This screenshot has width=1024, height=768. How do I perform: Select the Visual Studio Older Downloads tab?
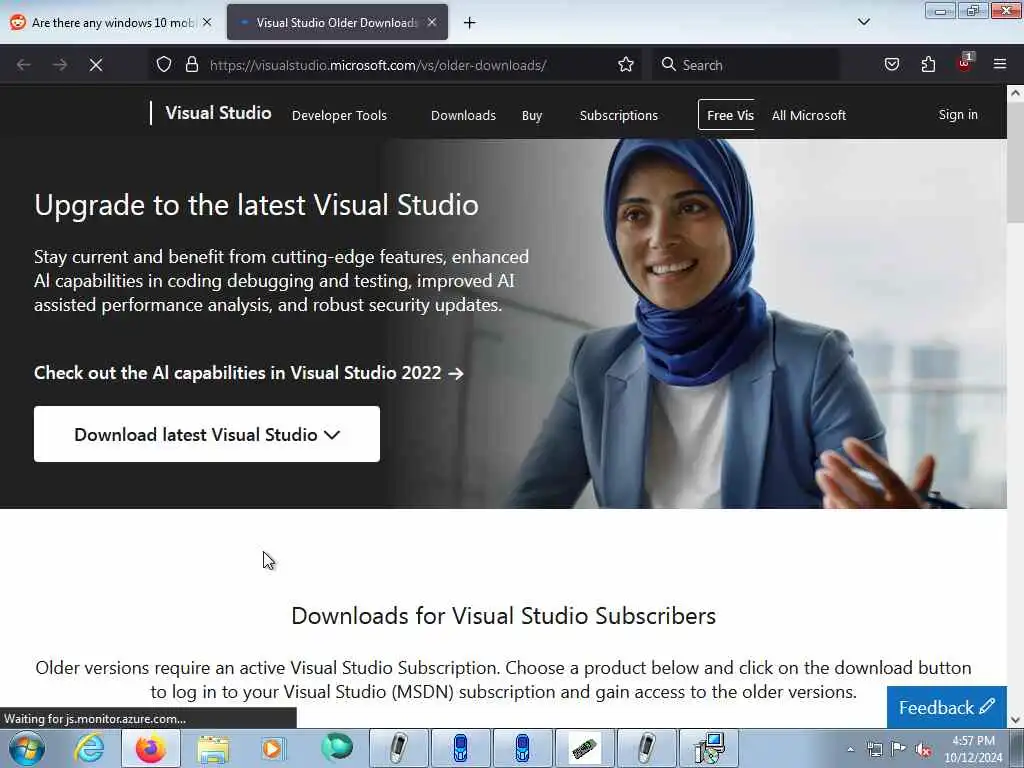click(337, 22)
